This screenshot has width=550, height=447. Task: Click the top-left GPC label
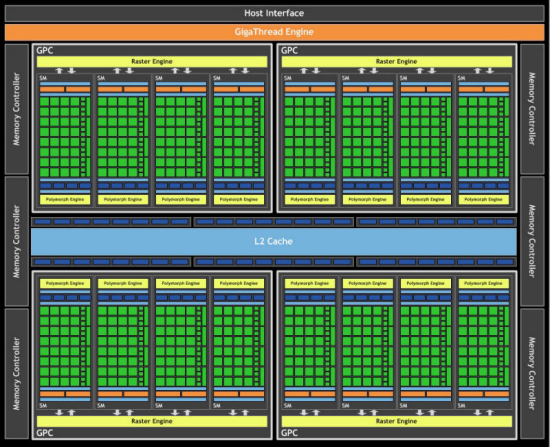(x=45, y=51)
